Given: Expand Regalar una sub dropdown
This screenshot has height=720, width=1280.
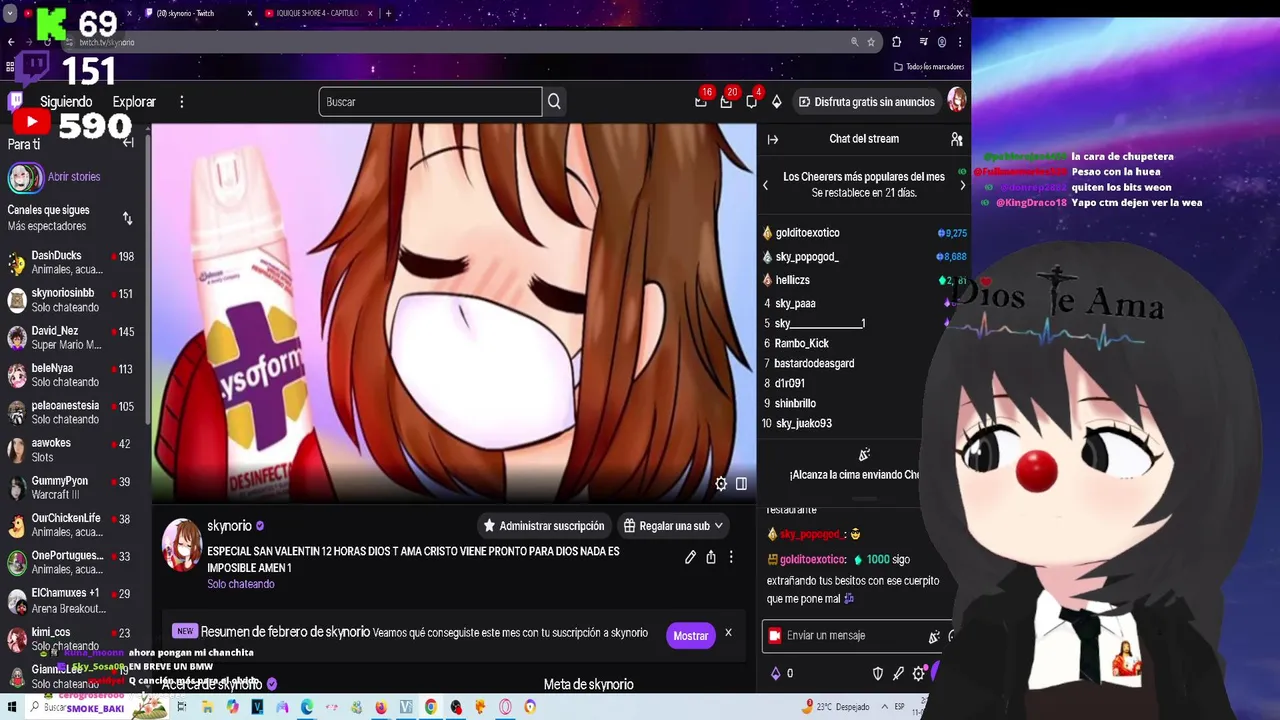Looking at the screenshot, I should [x=673, y=526].
